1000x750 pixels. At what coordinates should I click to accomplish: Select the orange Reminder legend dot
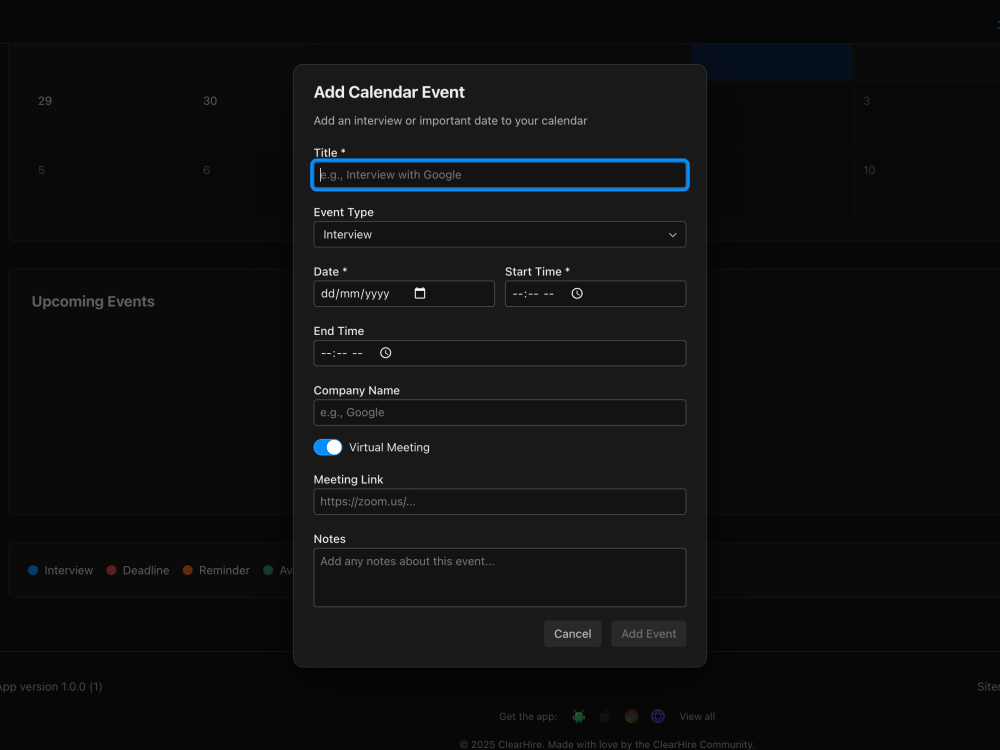click(188, 570)
